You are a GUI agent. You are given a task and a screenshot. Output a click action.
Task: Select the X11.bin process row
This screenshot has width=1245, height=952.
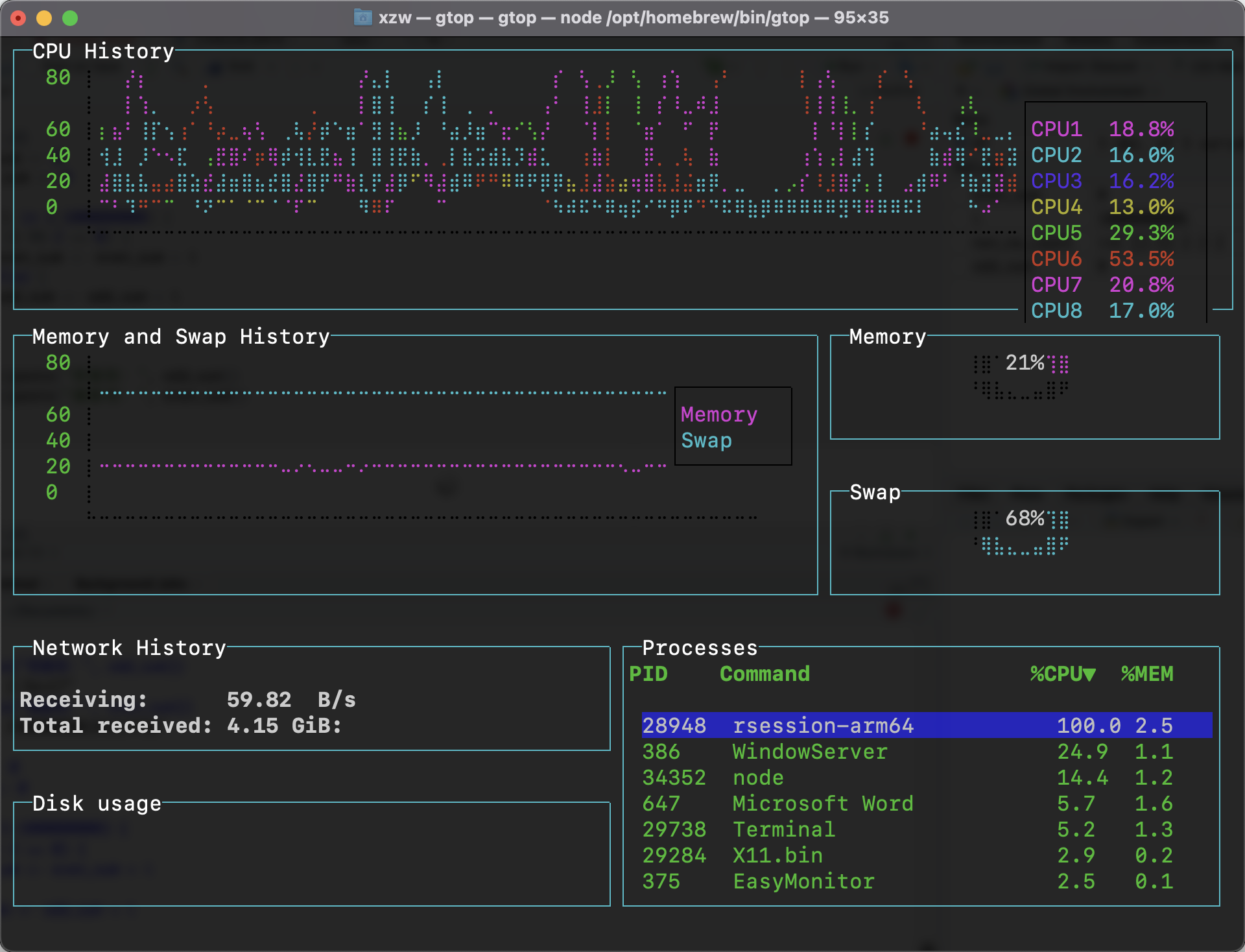tap(927, 855)
